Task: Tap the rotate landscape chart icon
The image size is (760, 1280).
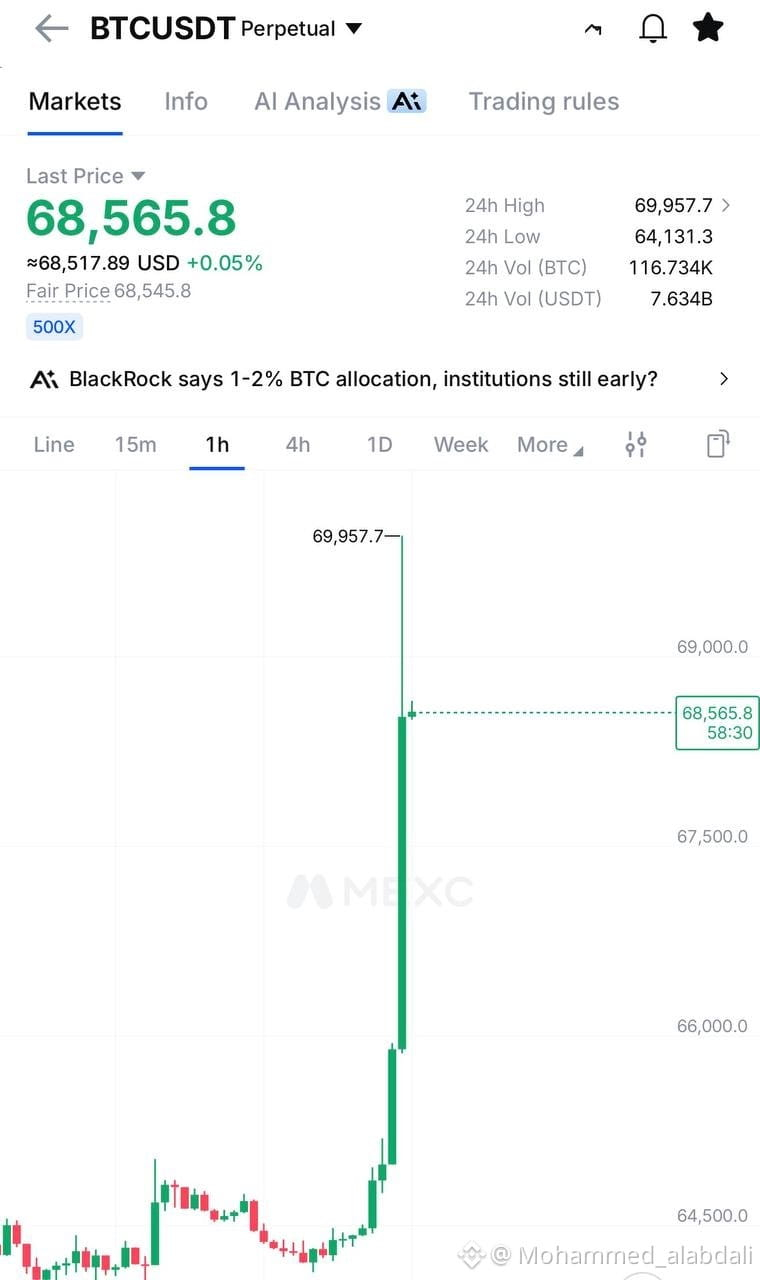Action: [717, 444]
